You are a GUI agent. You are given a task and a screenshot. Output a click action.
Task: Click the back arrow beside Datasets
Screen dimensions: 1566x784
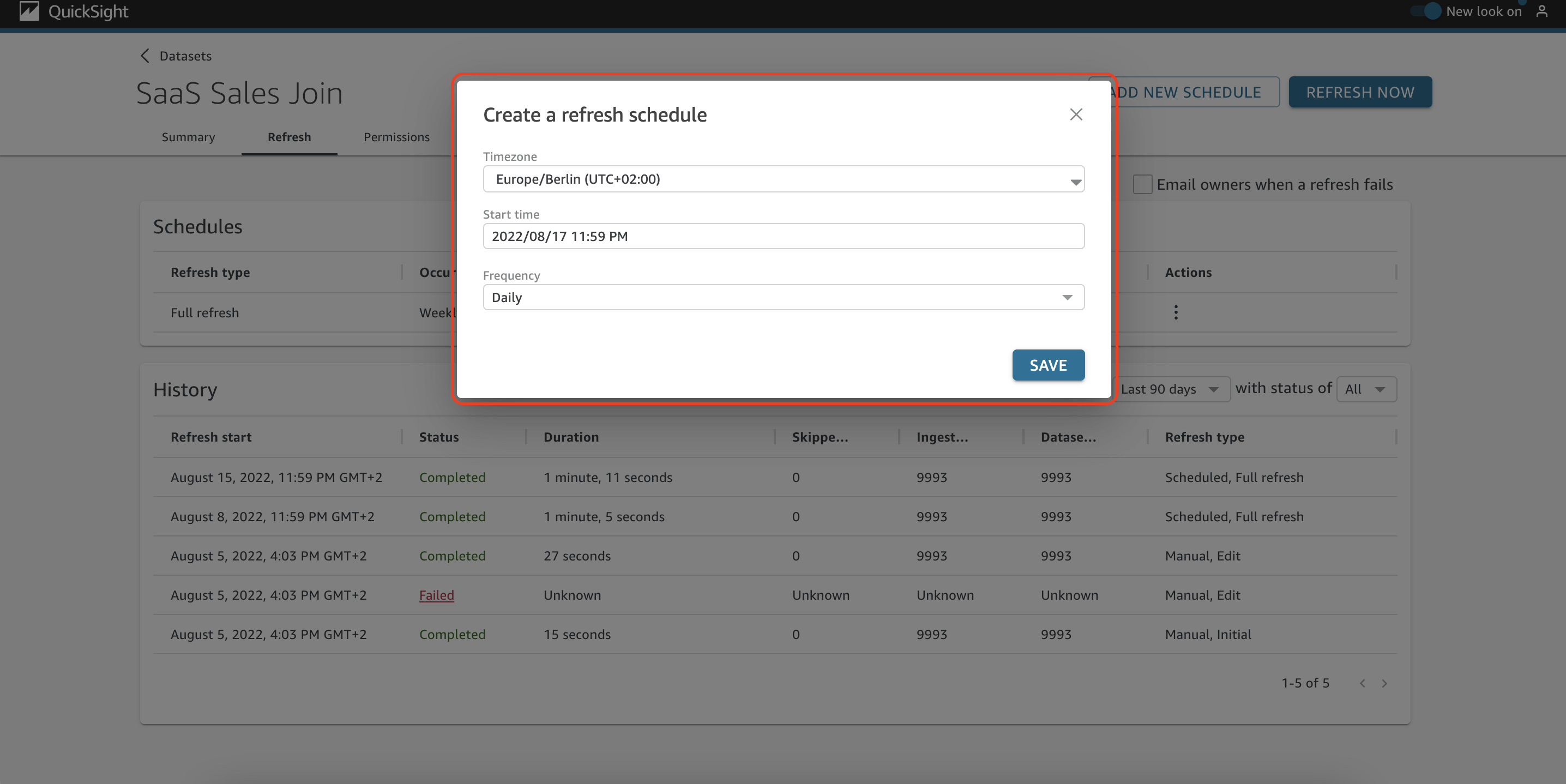pyautogui.click(x=144, y=56)
